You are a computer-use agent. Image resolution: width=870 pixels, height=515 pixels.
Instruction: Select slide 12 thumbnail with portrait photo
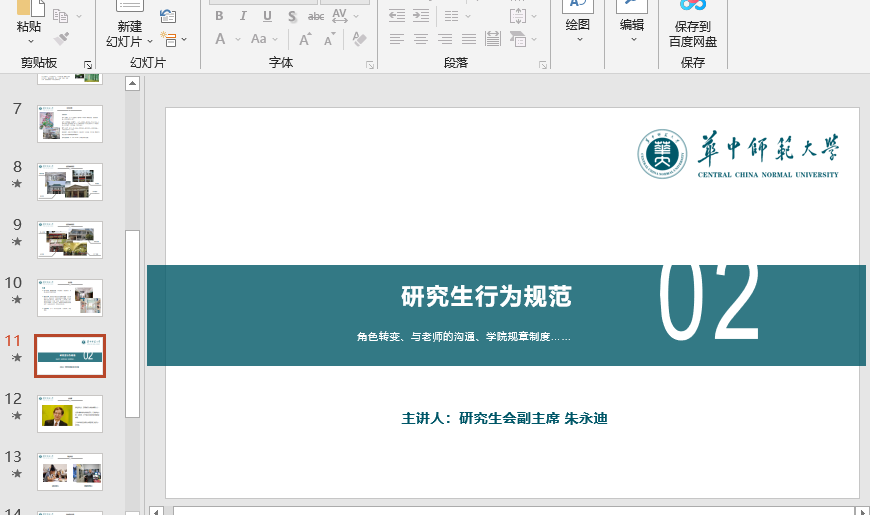tap(70, 413)
